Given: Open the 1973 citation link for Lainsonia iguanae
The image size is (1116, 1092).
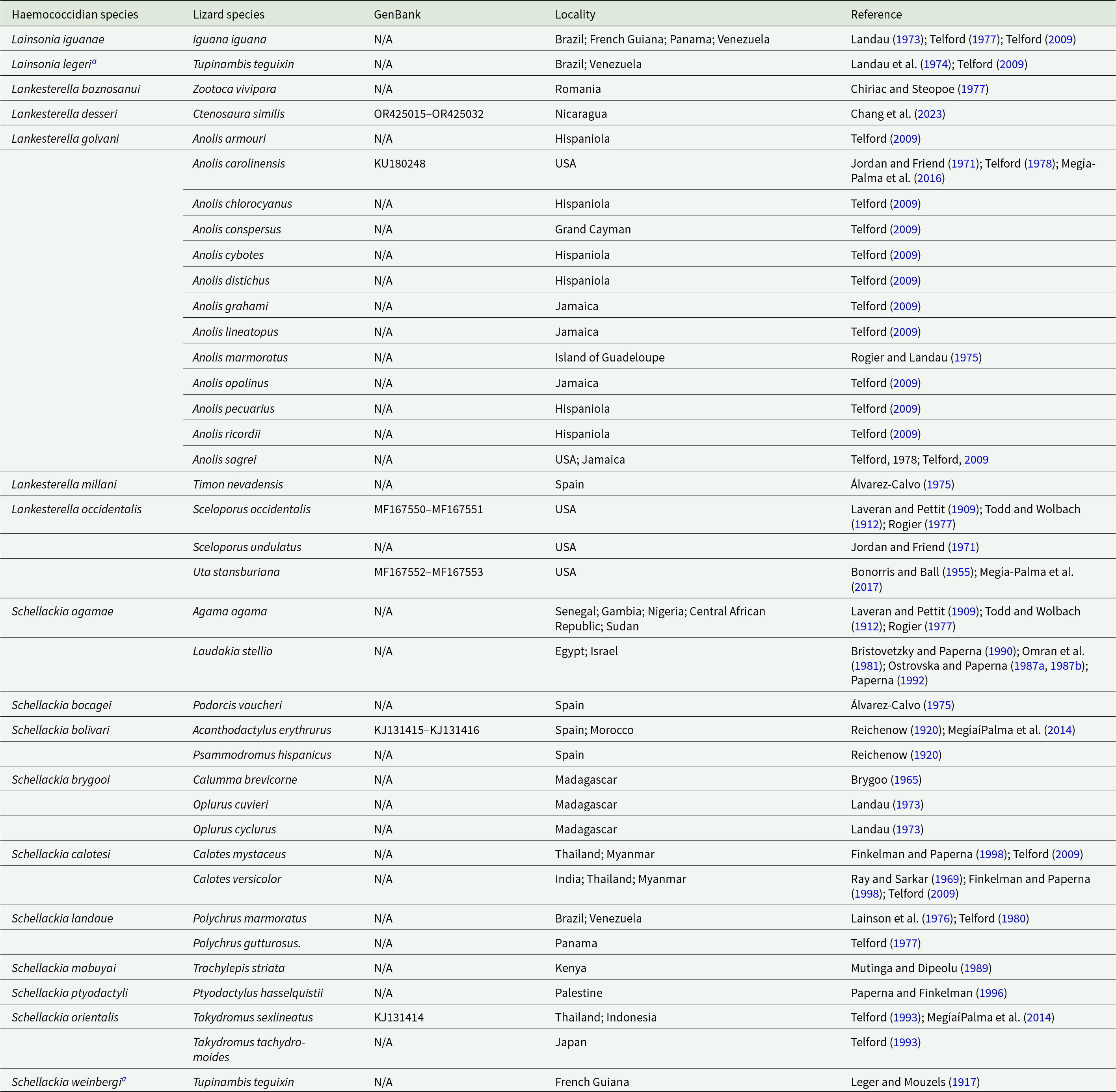Looking at the screenshot, I should 908,39.
